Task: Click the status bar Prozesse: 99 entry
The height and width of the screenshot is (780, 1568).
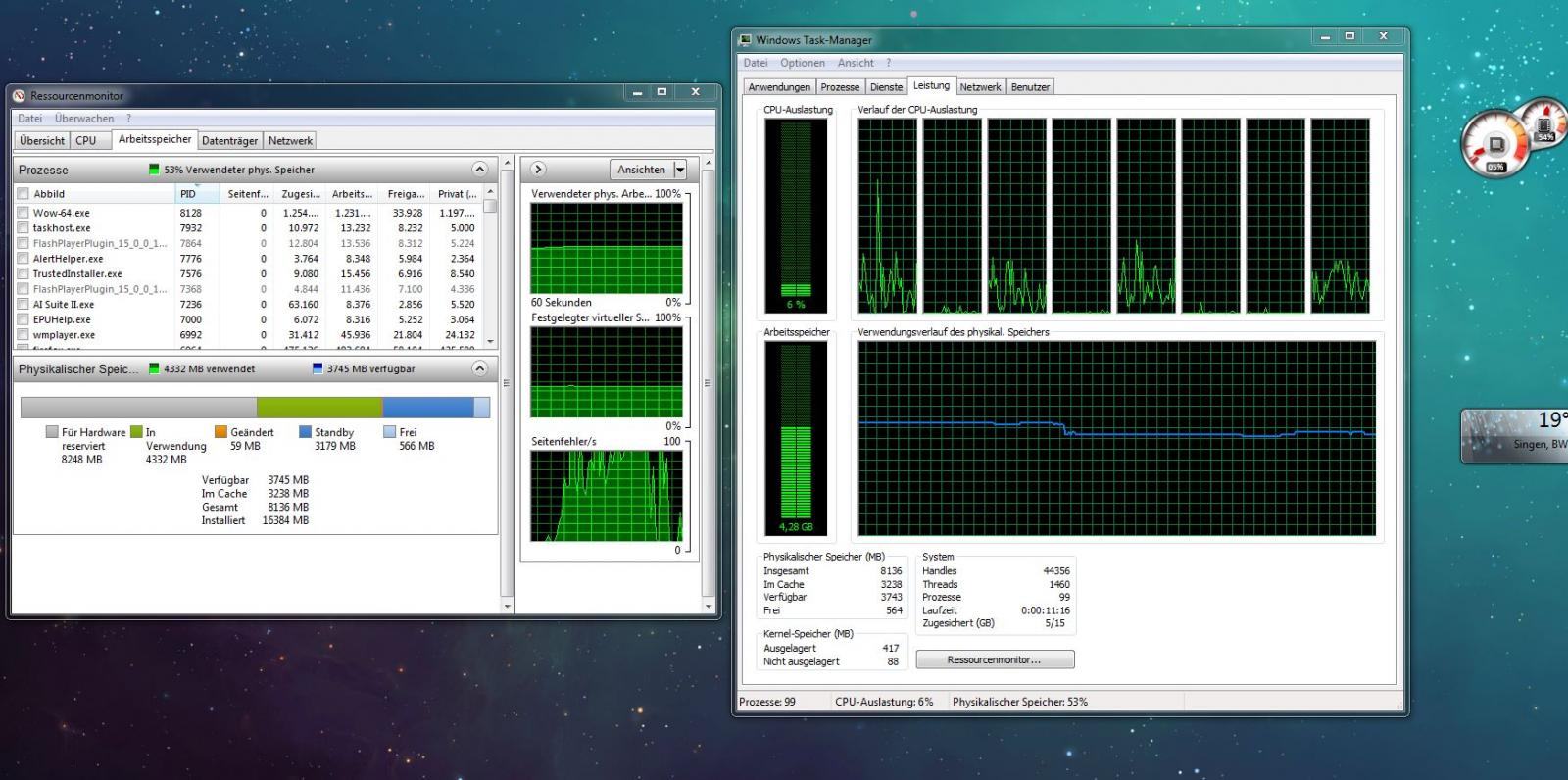Action: pyautogui.click(x=767, y=702)
